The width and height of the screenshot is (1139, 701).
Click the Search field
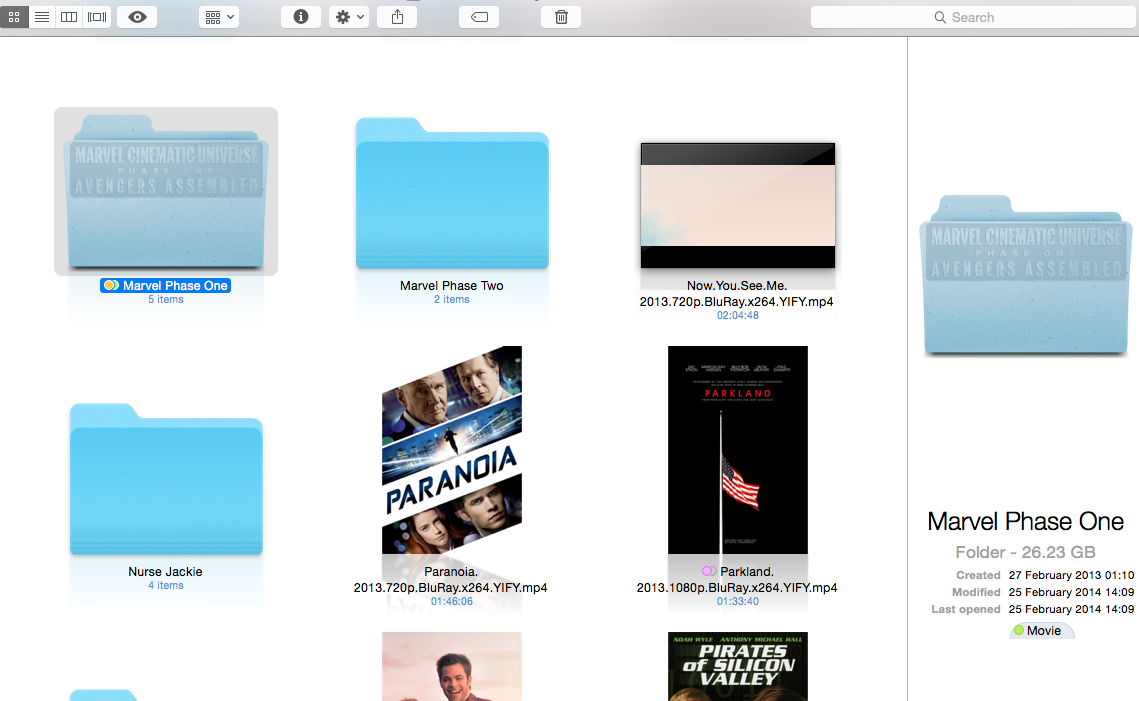point(973,17)
